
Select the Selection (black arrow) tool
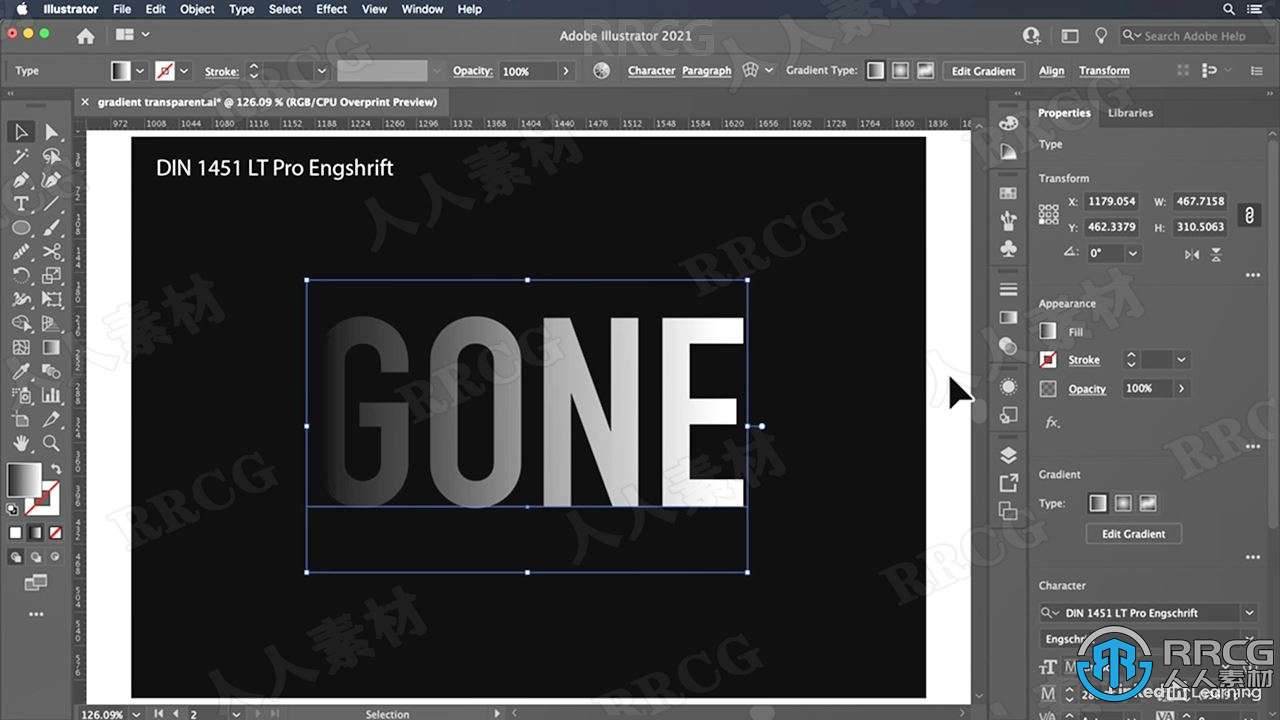[x=21, y=132]
